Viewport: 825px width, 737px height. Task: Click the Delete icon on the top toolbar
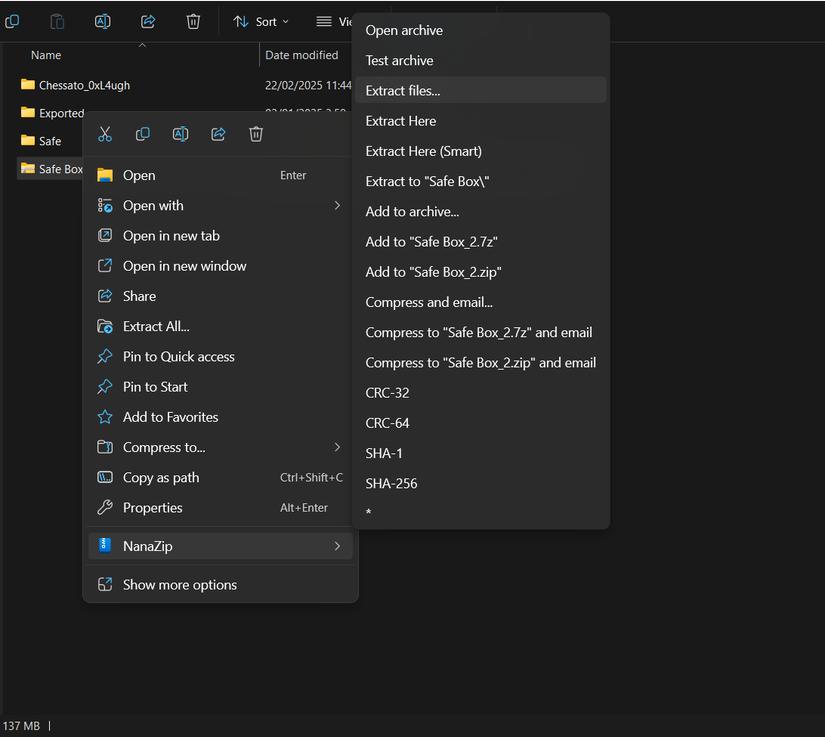click(x=193, y=20)
